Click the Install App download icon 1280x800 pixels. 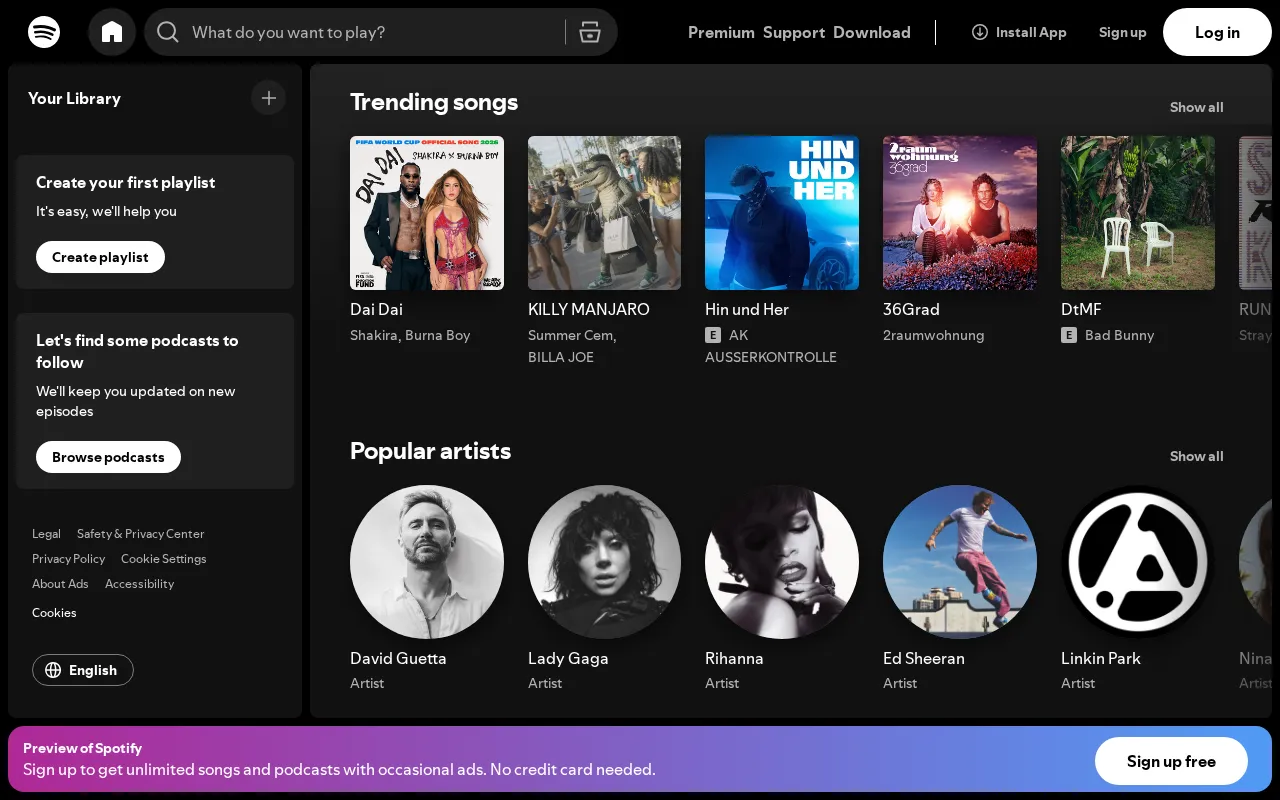coord(980,32)
